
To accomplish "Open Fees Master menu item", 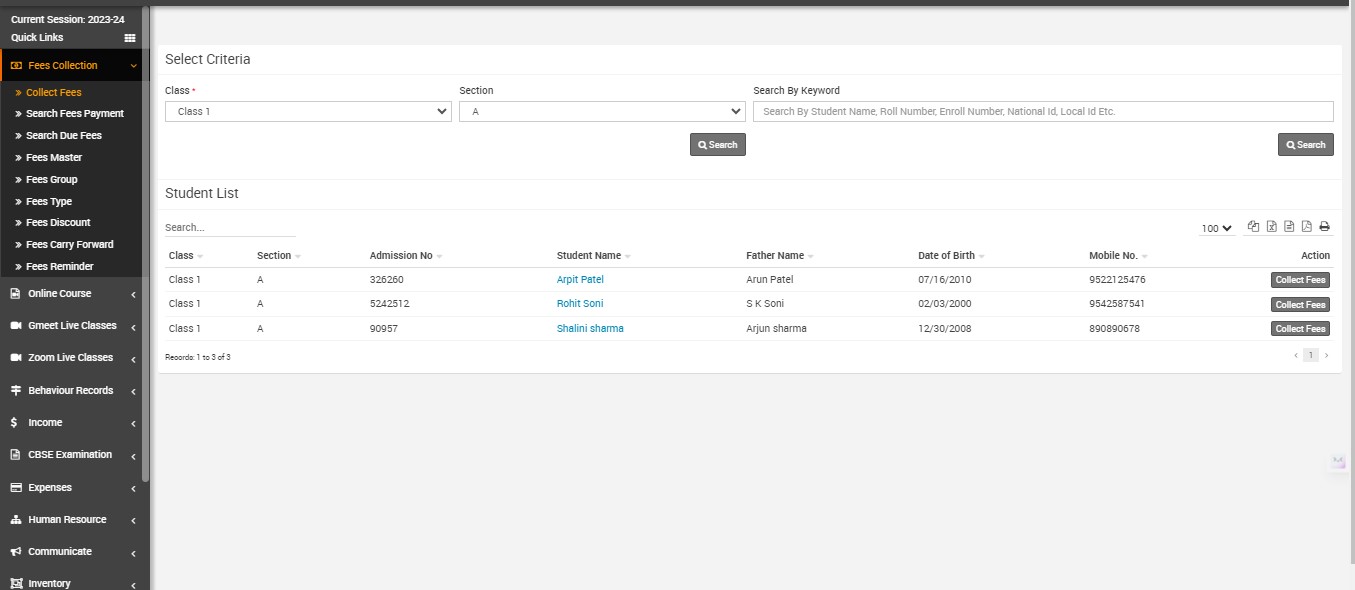I will [54, 158].
